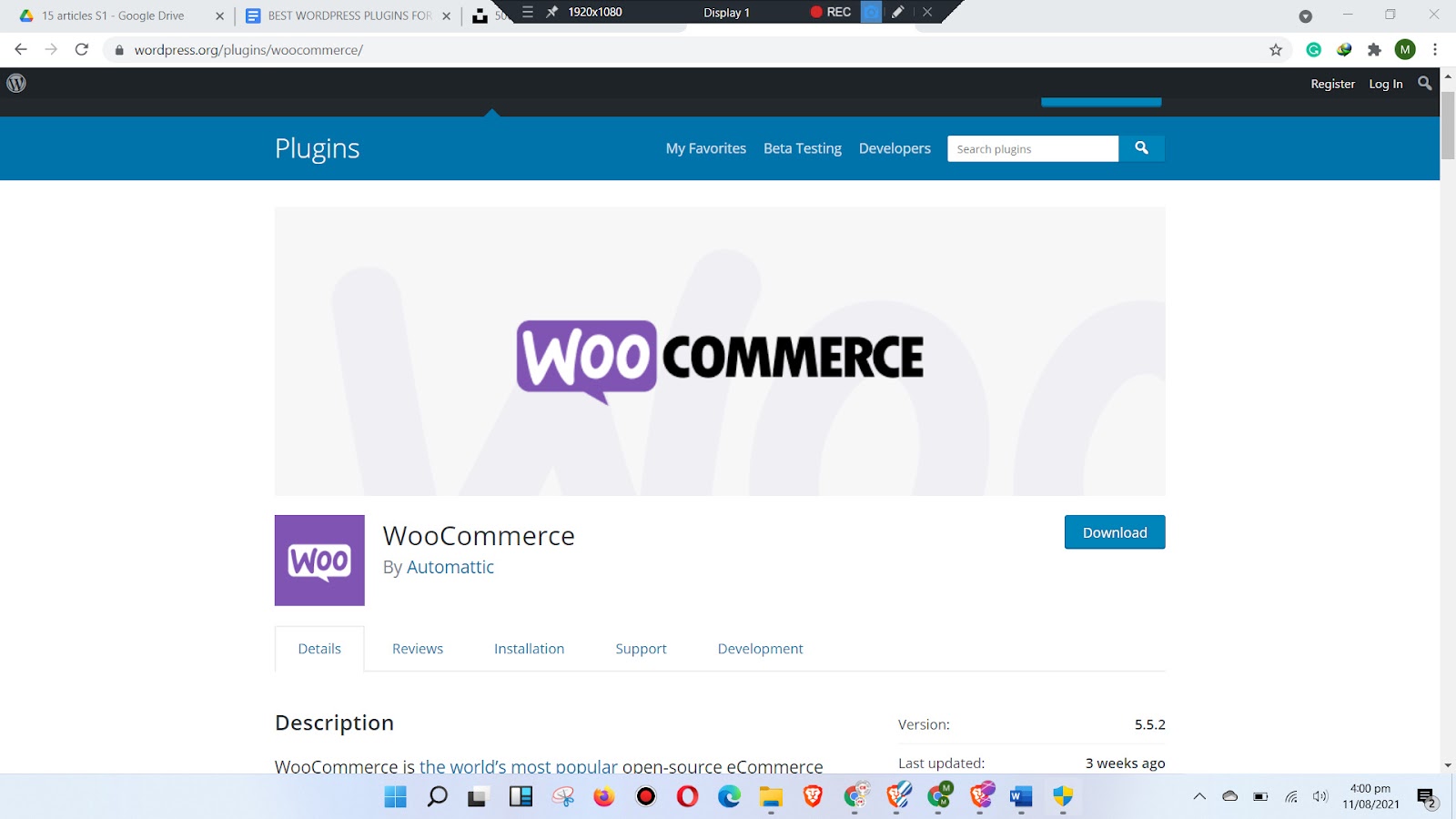Open the Windows Start menu
This screenshot has height=819, width=1456.
point(396,797)
